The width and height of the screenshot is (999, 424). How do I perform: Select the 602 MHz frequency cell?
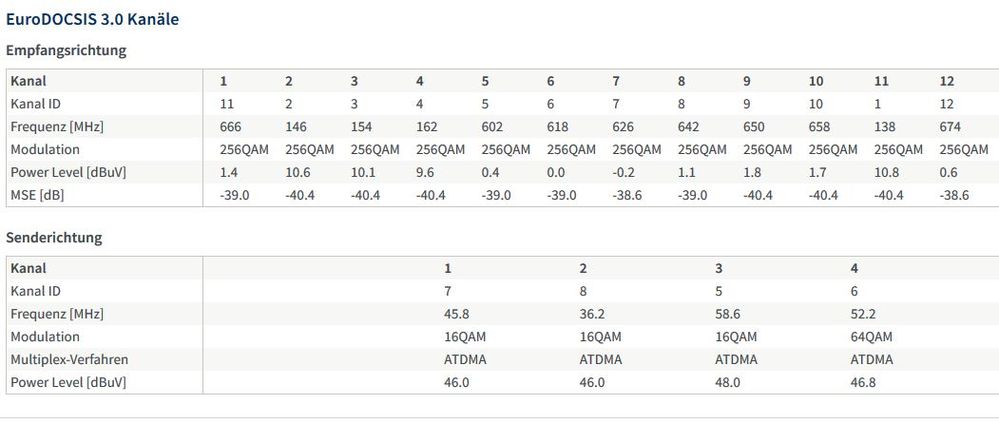[494, 126]
